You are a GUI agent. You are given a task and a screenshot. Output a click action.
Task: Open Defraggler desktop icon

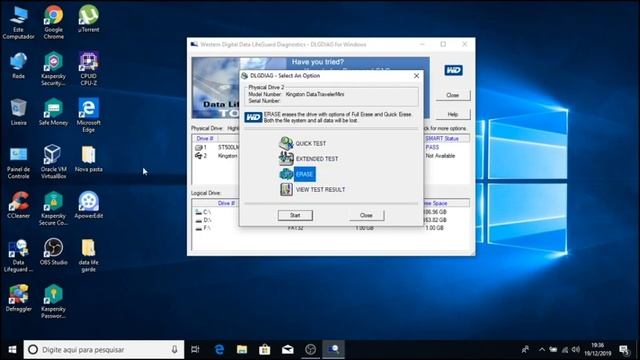point(18,298)
